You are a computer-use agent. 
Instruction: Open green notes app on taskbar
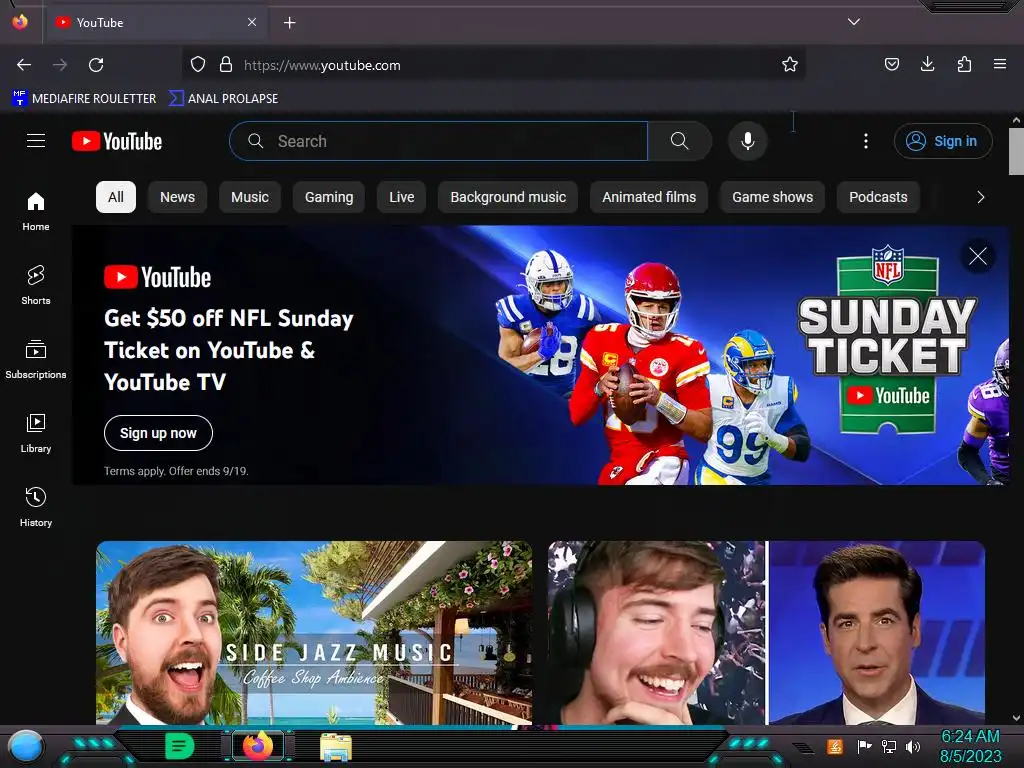click(x=180, y=746)
